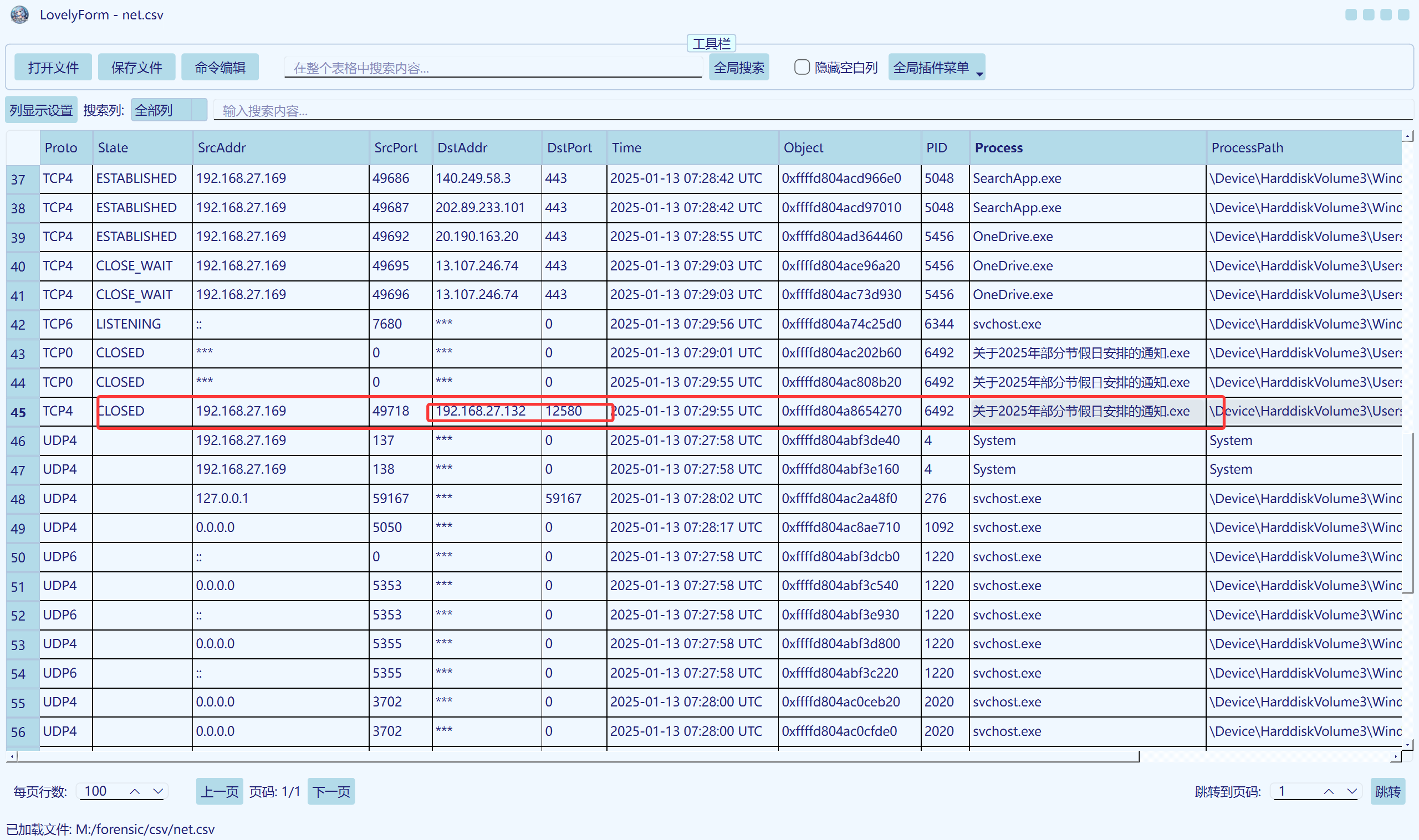
Task: Run 全局搜索 global search
Action: 738,68
